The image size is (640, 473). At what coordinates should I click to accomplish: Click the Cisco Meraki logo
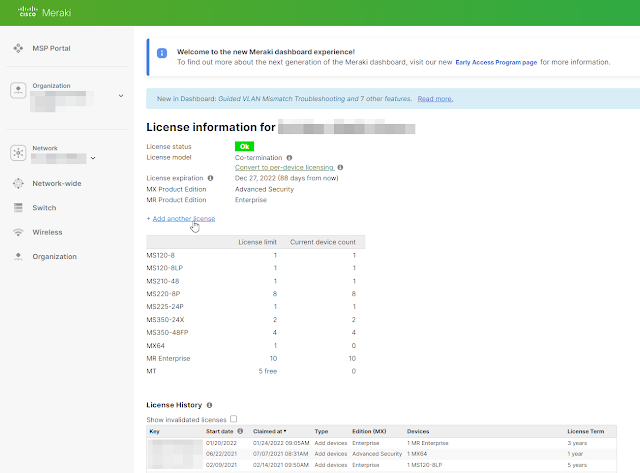pos(44,12)
